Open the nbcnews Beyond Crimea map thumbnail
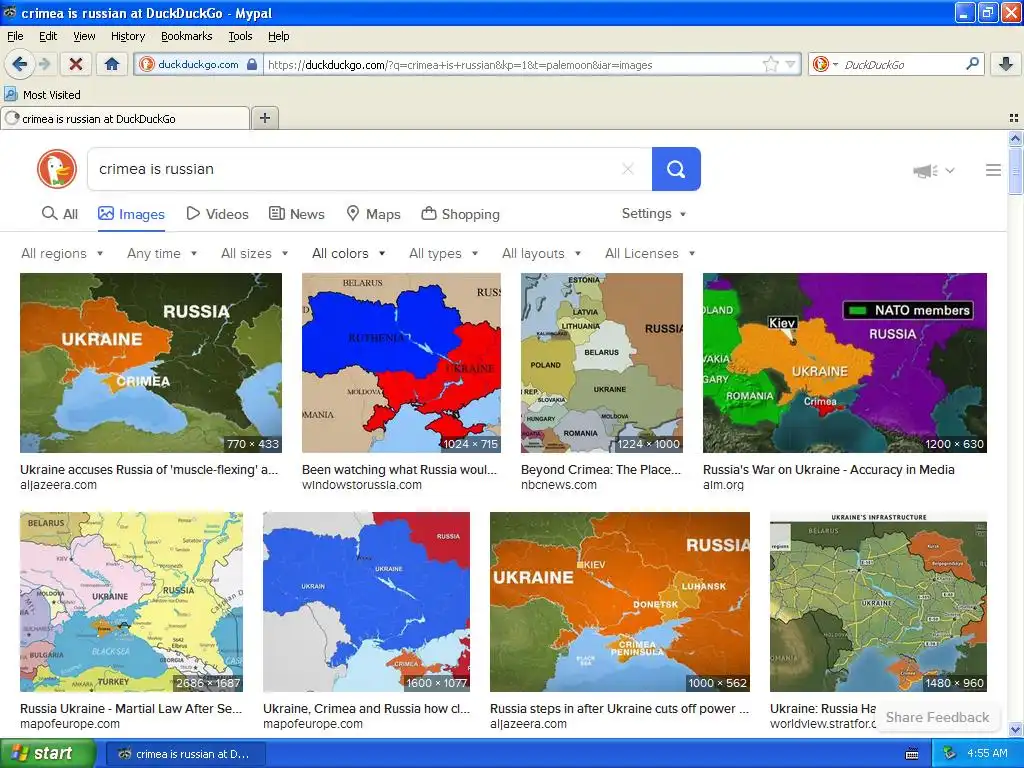Viewport: 1024px width, 768px height. click(x=601, y=363)
